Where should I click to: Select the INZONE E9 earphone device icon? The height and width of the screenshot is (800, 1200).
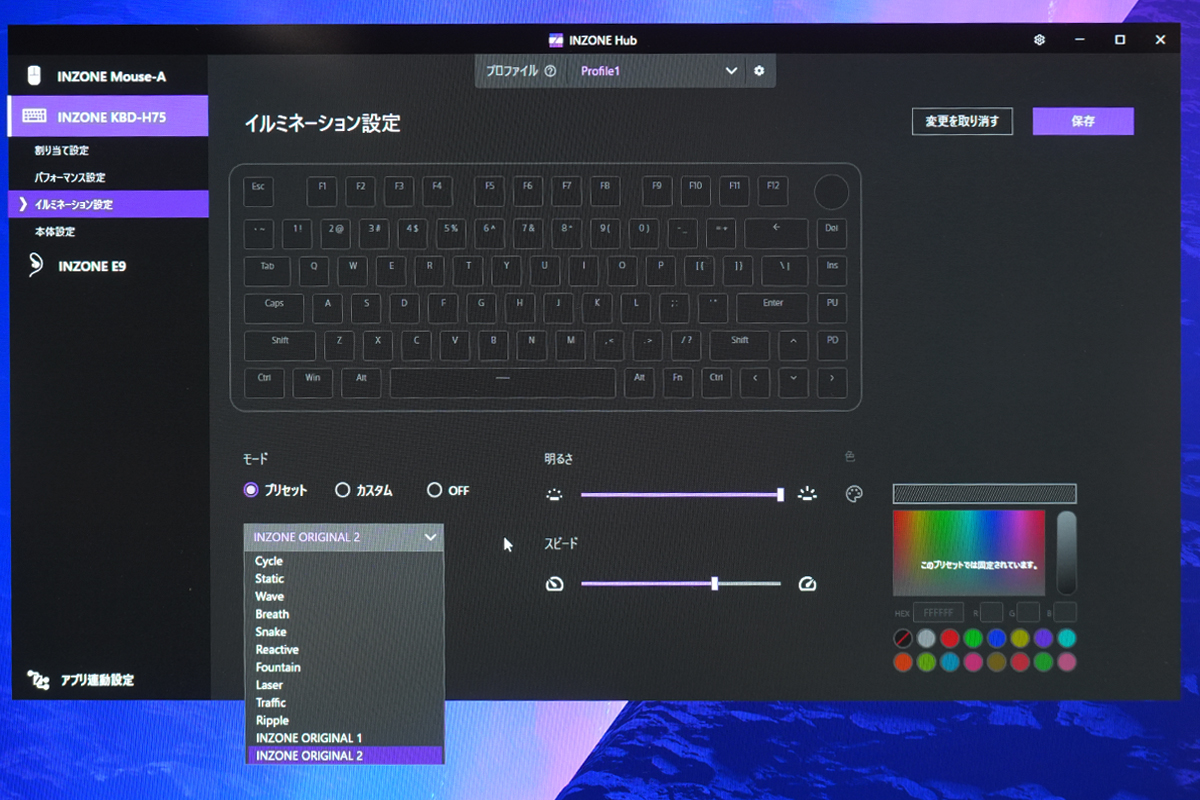tap(36, 265)
